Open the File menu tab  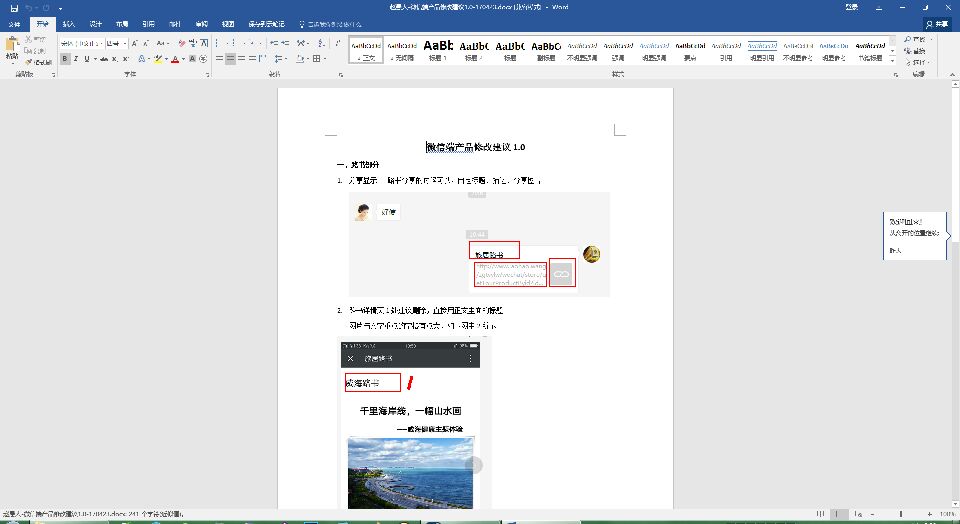(x=14, y=23)
